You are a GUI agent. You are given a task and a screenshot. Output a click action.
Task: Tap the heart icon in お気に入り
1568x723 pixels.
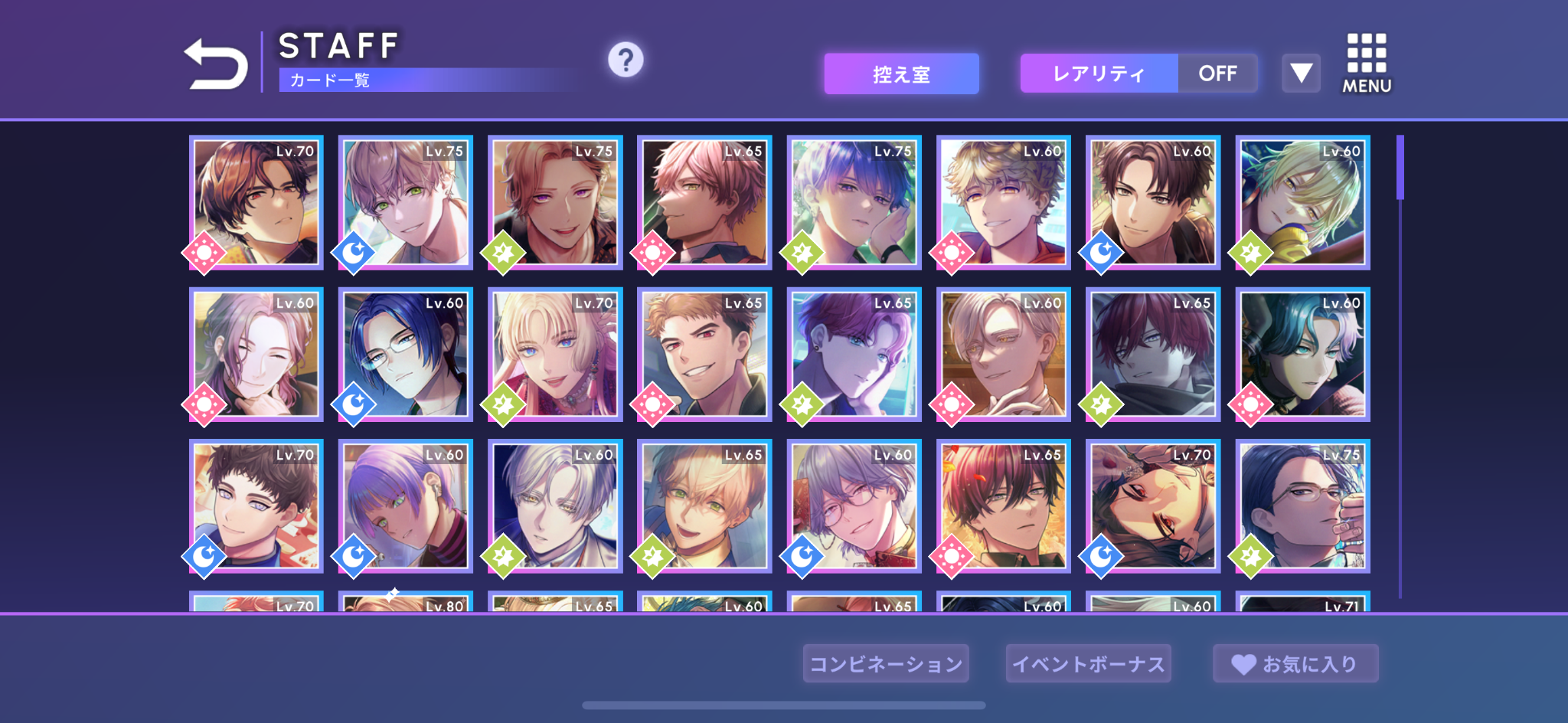tap(1243, 664)
